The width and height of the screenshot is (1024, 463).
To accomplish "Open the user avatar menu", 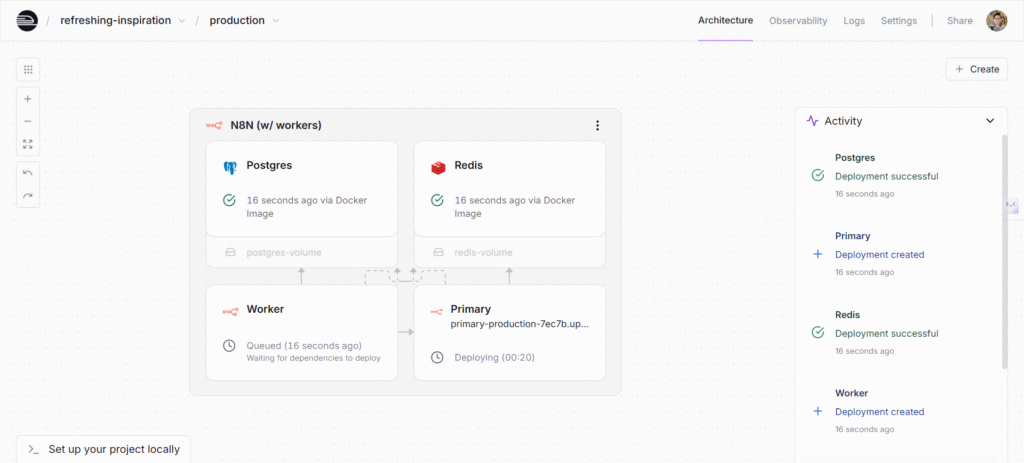I will click(997, 21).
